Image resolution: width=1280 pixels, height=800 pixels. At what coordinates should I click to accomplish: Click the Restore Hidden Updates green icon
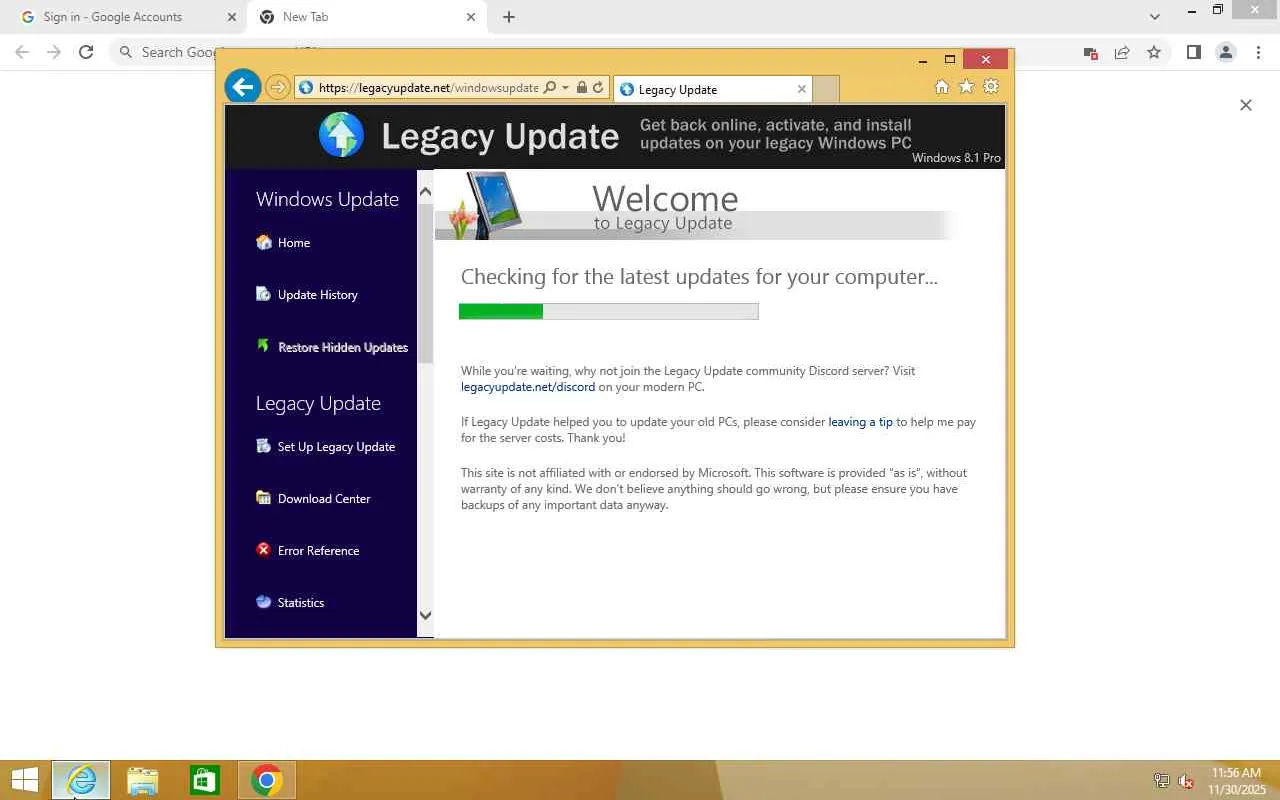264,346
